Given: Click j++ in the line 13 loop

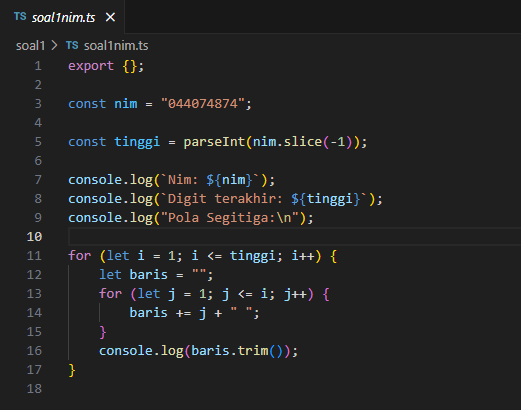Looking at the screenshot, I should pyautogui.click(x=295, y=294).
